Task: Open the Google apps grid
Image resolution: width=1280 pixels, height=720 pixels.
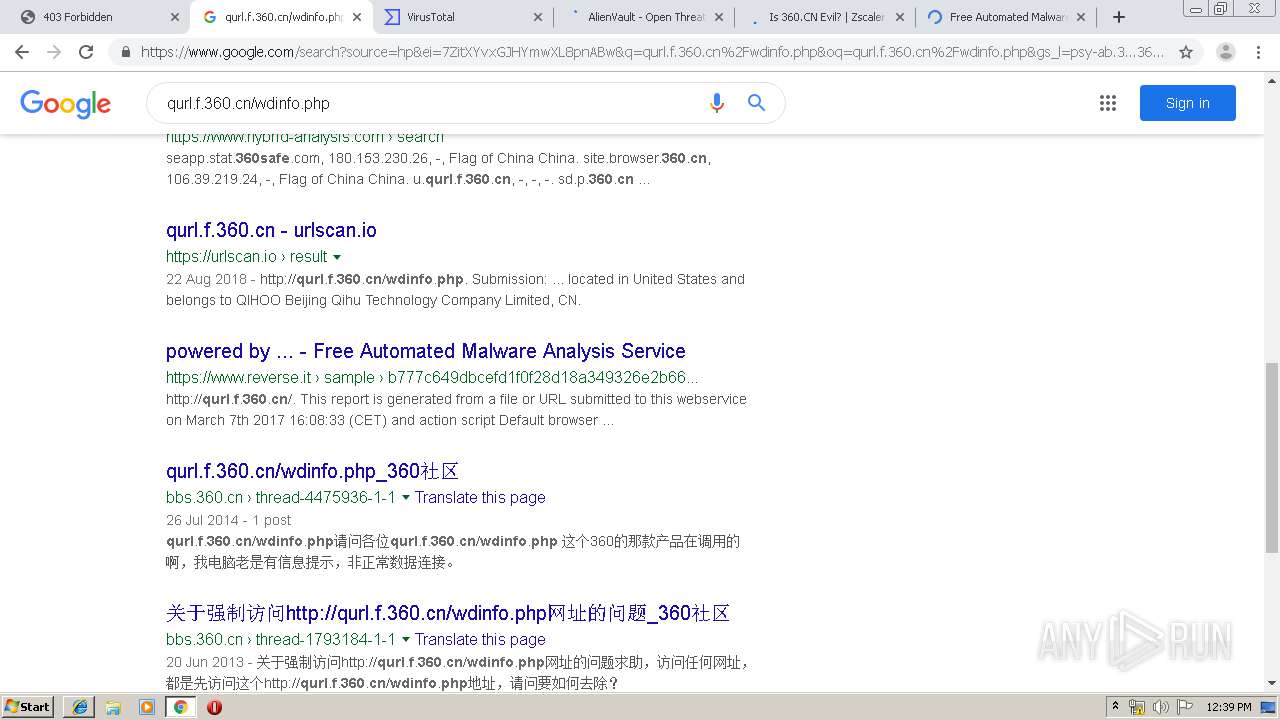Action: click(1107, 103)
